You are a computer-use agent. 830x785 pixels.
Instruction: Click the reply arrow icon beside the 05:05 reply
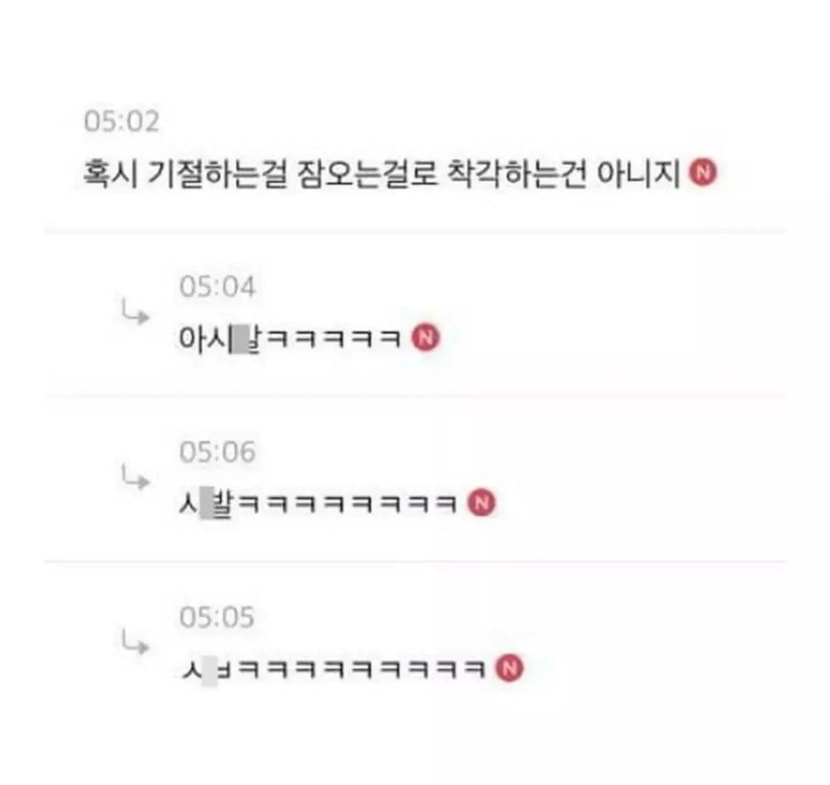135,642
